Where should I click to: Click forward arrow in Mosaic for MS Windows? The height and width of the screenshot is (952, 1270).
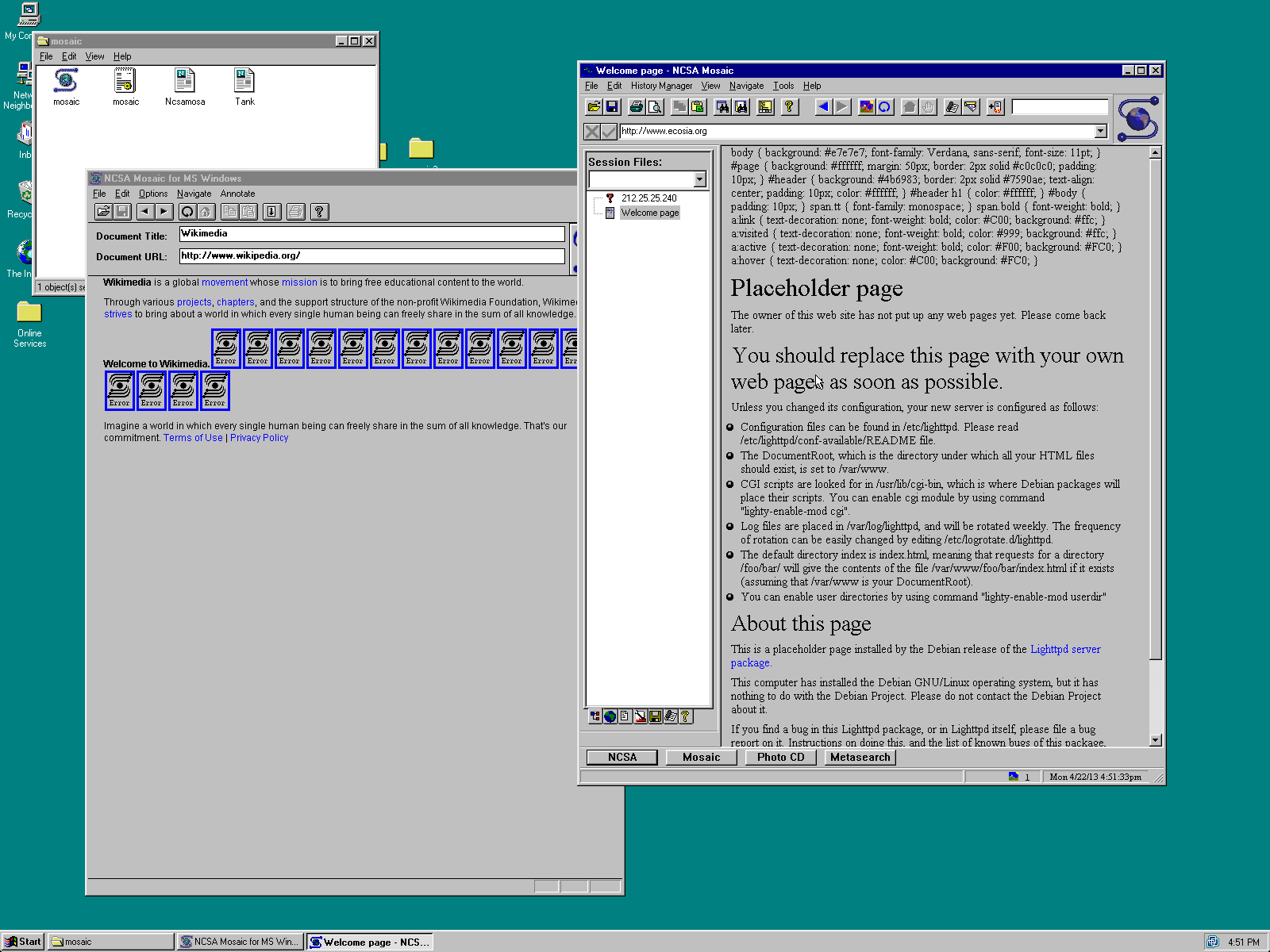[x=164, y=211]
